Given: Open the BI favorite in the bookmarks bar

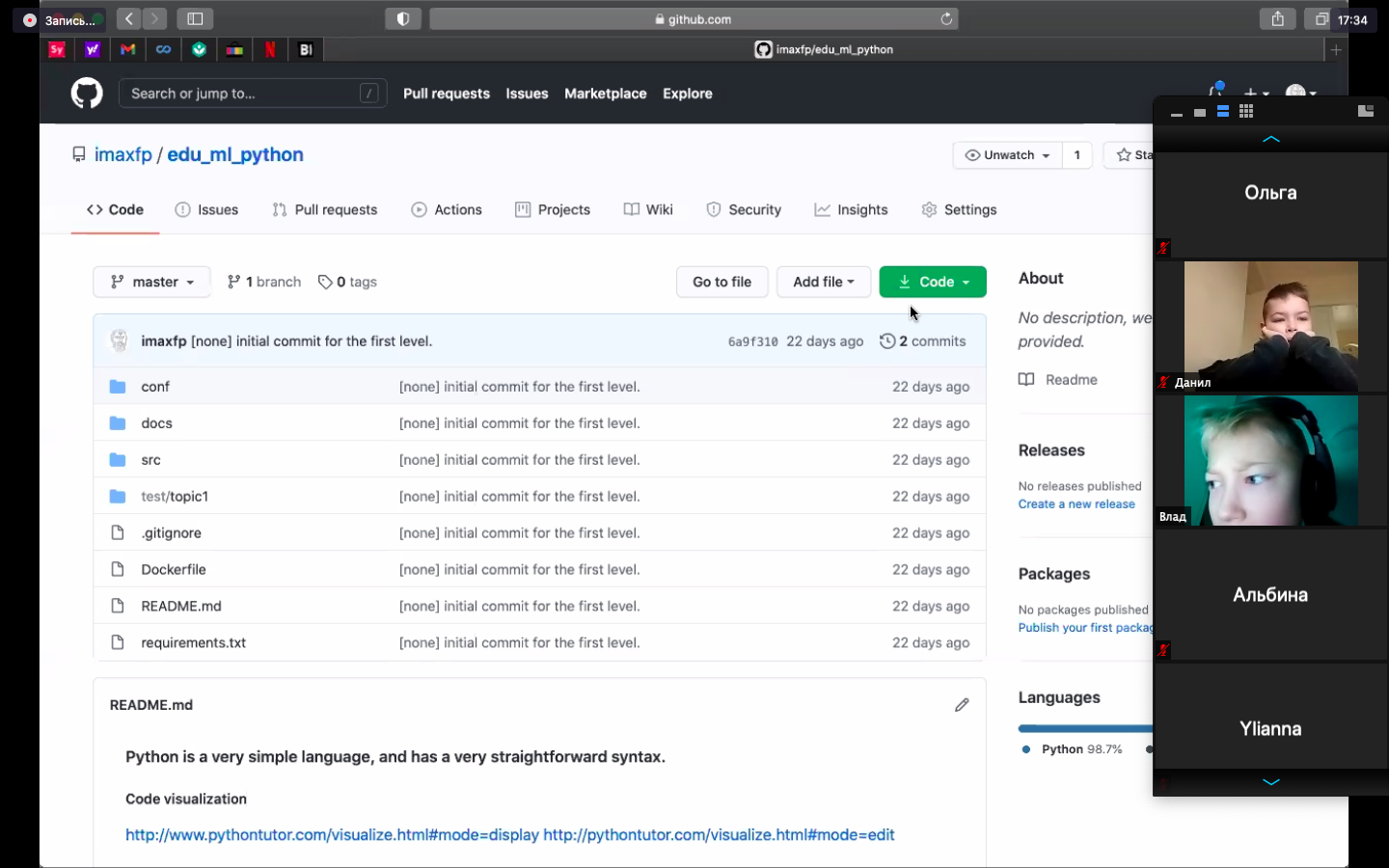Looking at the screenshot, I should tap(306, 50).
